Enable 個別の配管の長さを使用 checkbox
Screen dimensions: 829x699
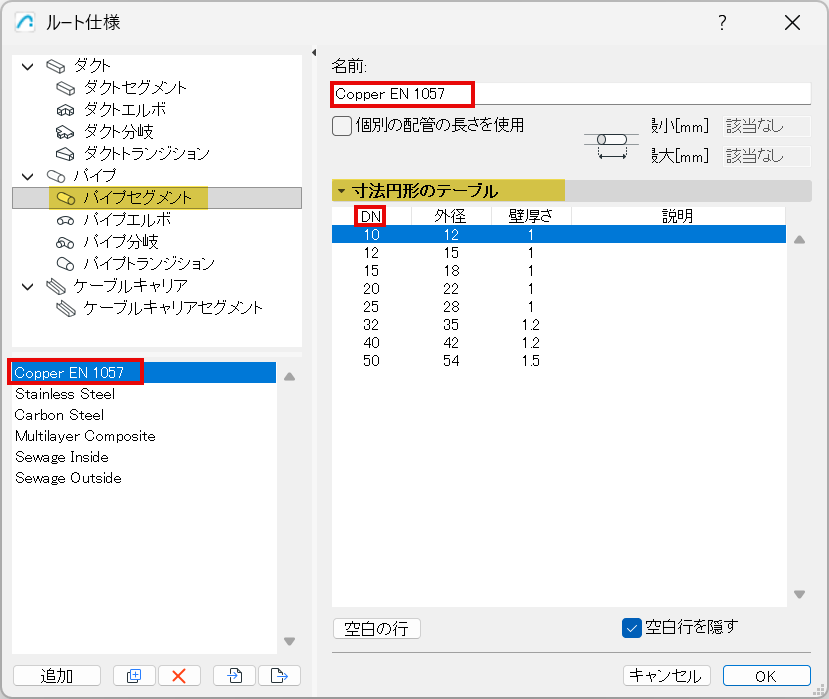point(342,126)
